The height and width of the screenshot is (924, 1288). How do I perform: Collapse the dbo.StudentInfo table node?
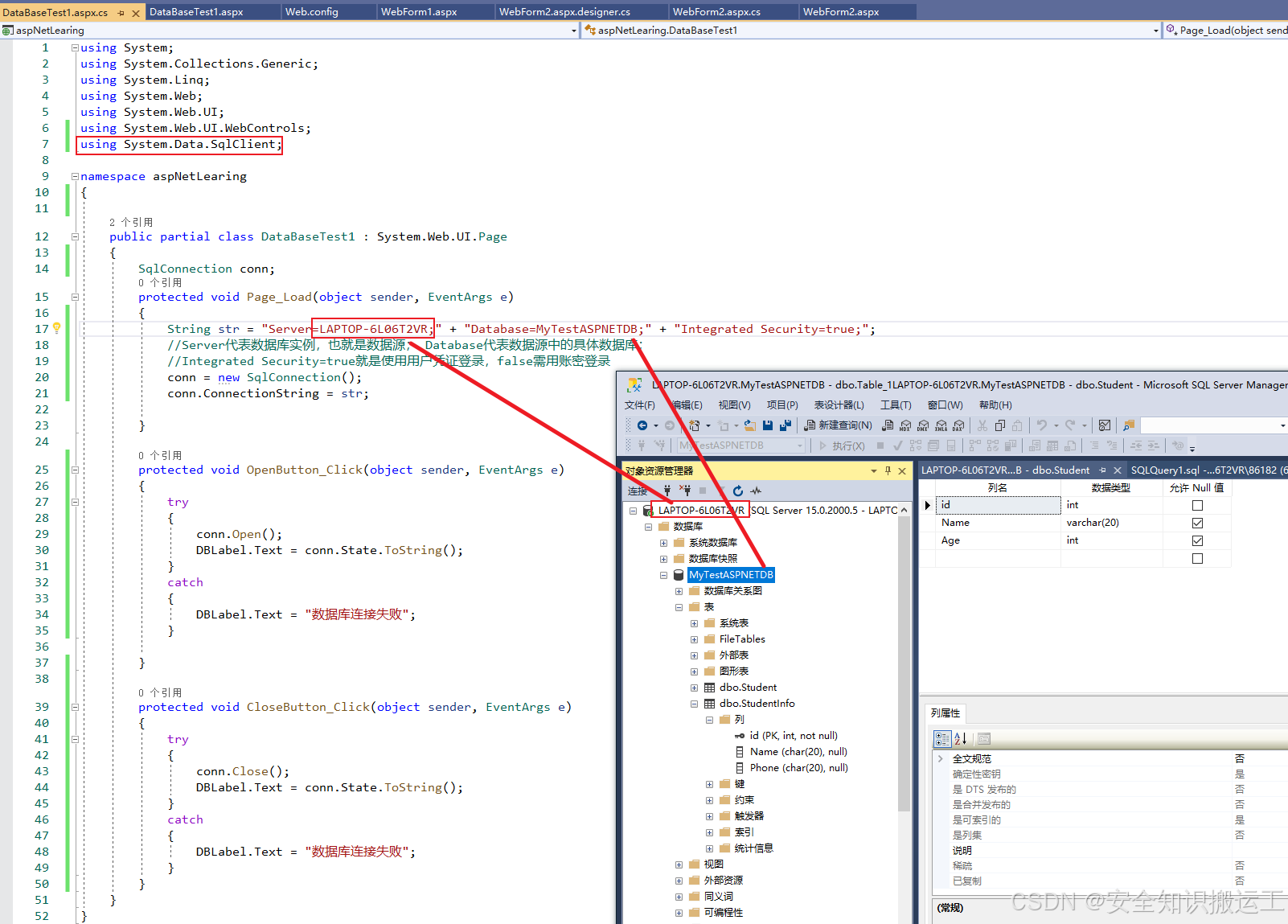click(x=694, y=704)
